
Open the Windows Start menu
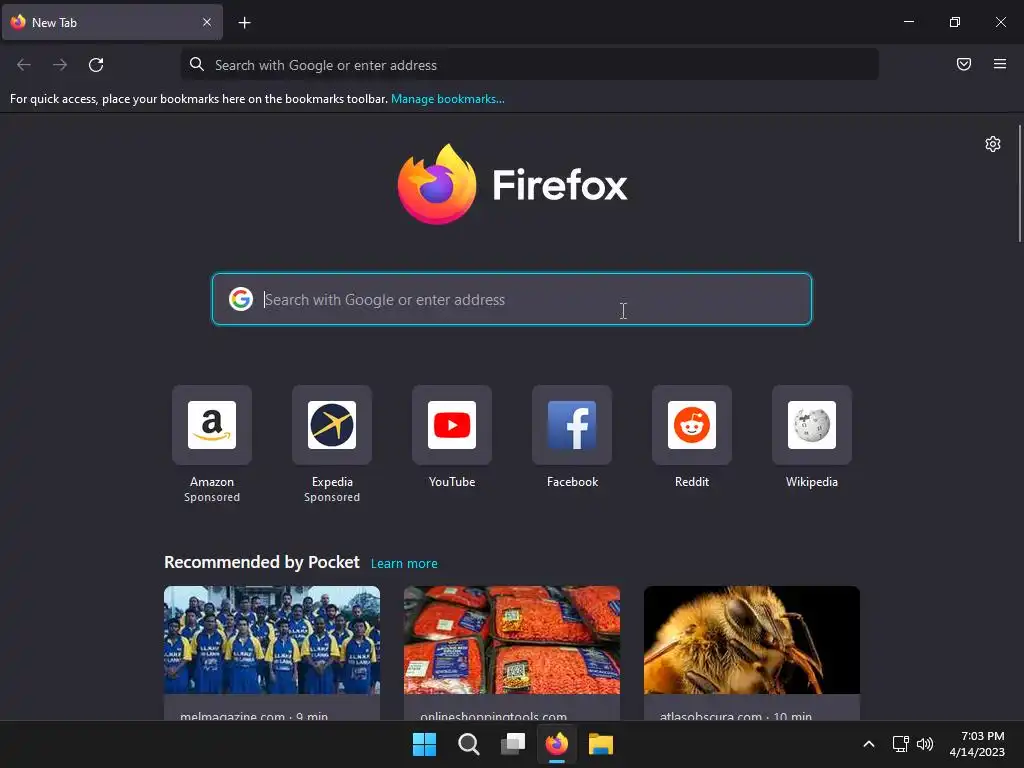[x=424, y=744]
